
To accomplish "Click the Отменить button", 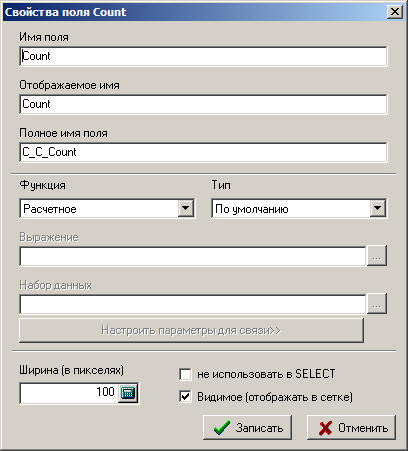I will coord(351,427).
